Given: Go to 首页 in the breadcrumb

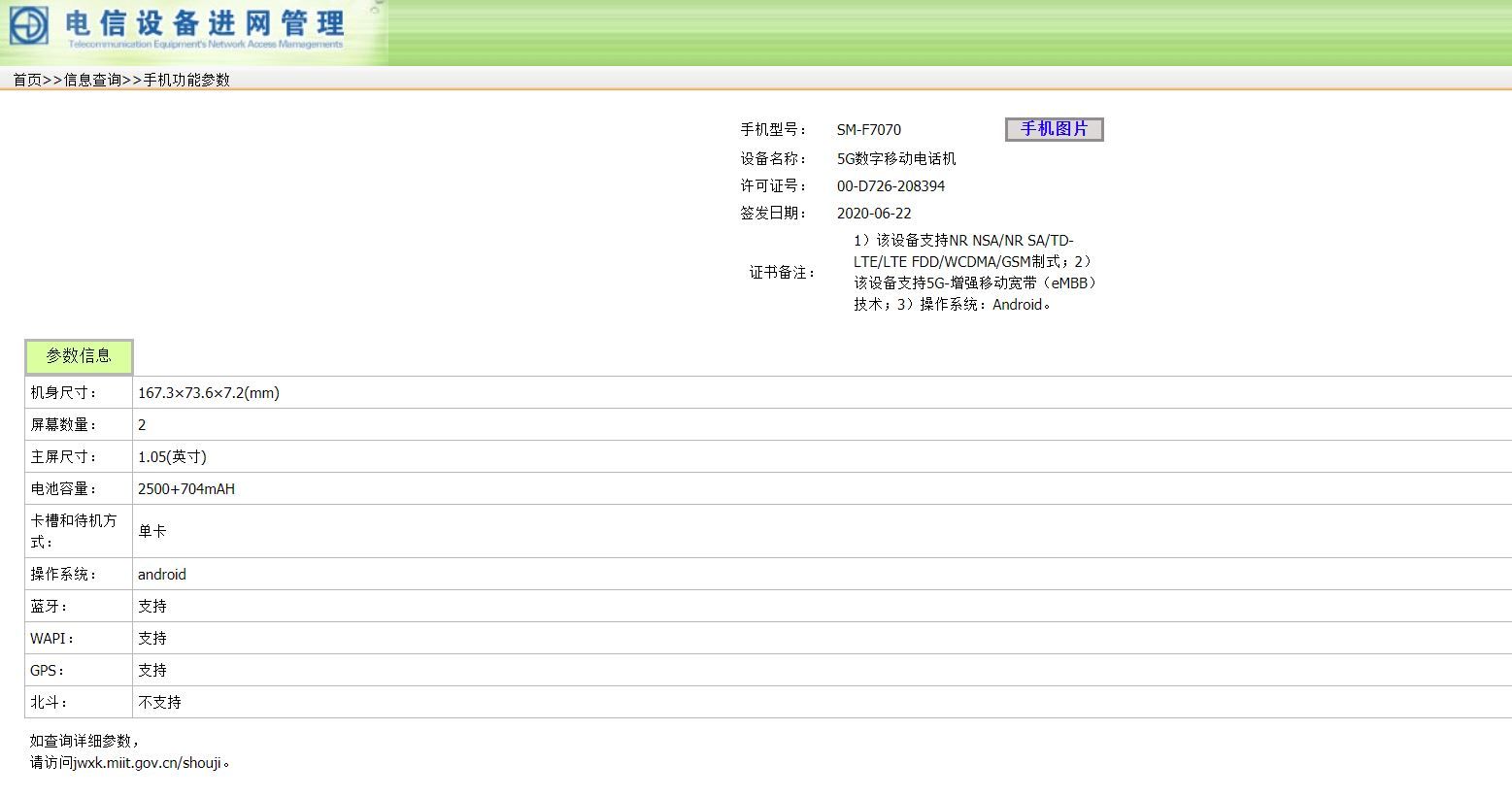Looking at the screenshot, I should 27,80.
